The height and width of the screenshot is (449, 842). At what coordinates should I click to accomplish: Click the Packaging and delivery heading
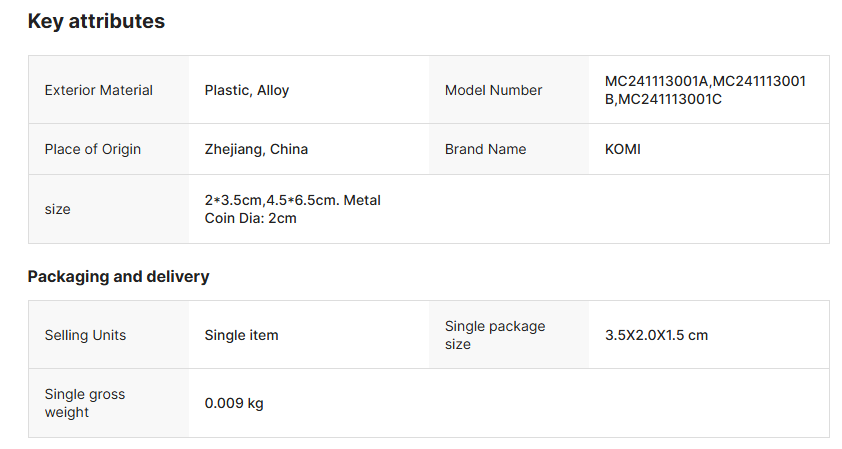(118, 276)
